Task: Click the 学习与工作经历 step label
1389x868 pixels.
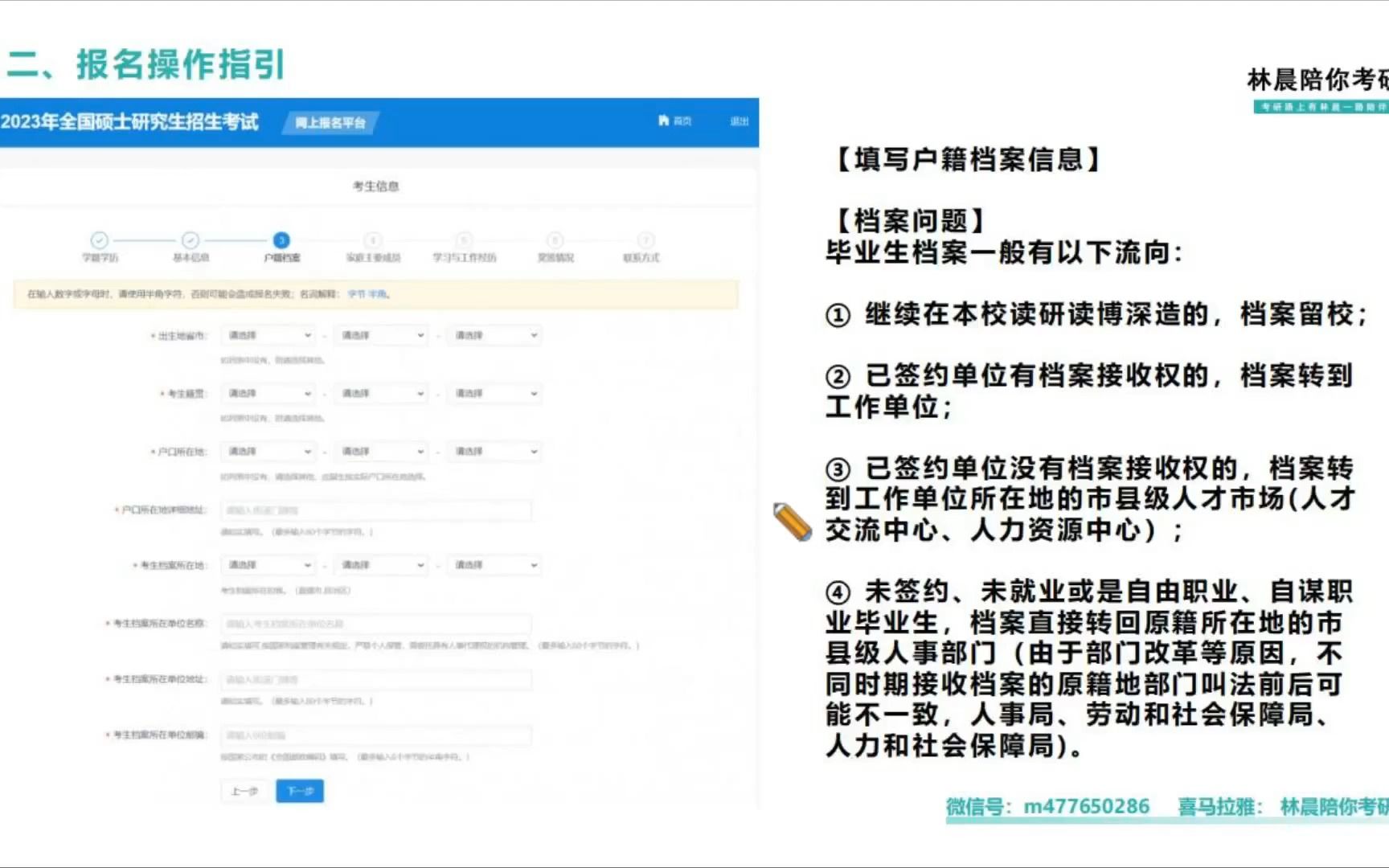Action: tap(465, 258)
